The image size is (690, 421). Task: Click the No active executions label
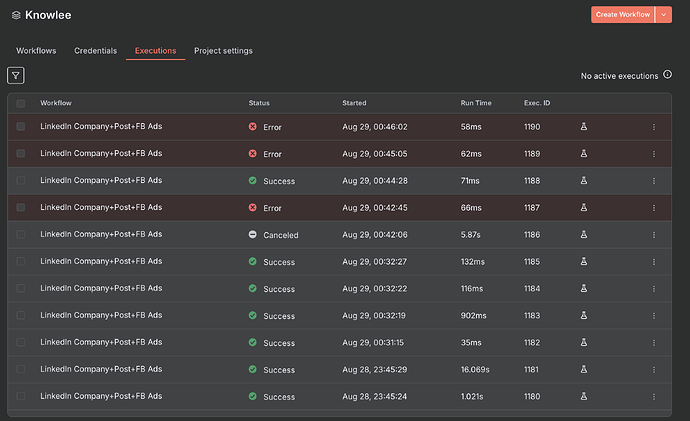pyautogui.click(x=619, y=76)
